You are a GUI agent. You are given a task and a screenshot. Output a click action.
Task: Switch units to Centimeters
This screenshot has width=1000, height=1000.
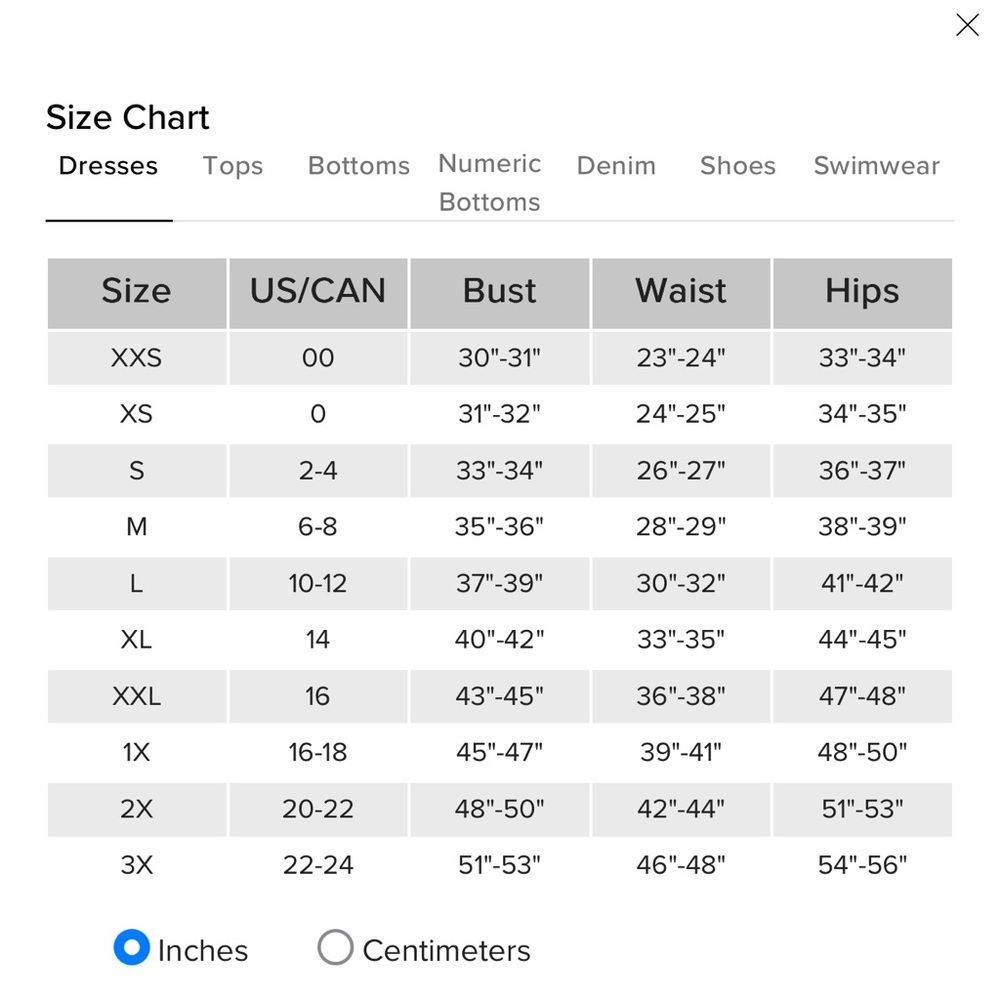coord(336,947)
